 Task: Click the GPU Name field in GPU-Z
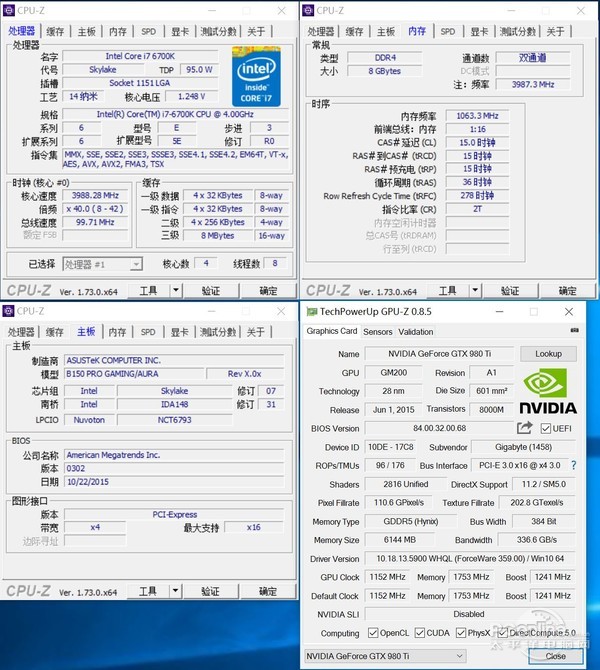pos(439,354)
